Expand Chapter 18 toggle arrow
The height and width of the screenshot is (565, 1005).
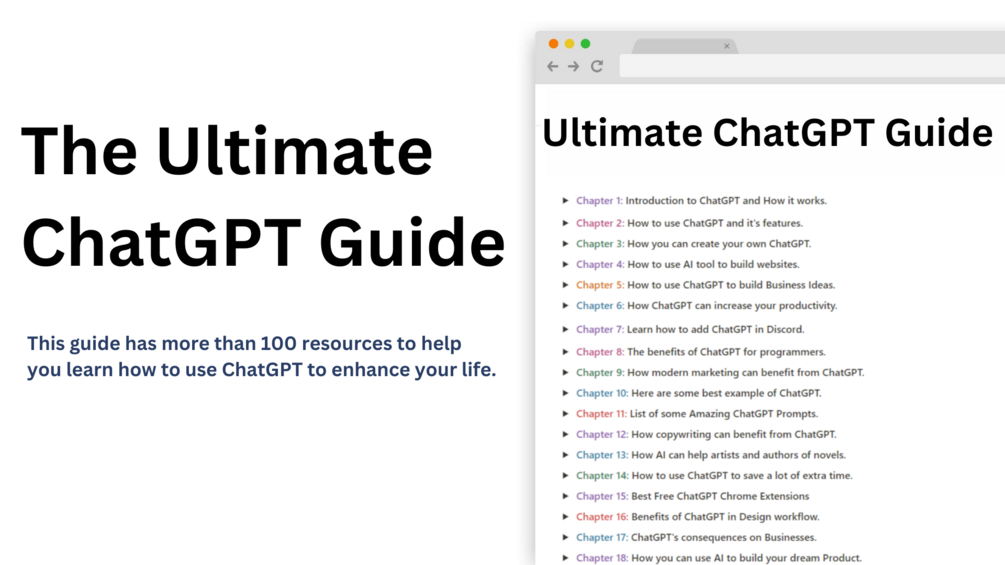click(565, 558)
